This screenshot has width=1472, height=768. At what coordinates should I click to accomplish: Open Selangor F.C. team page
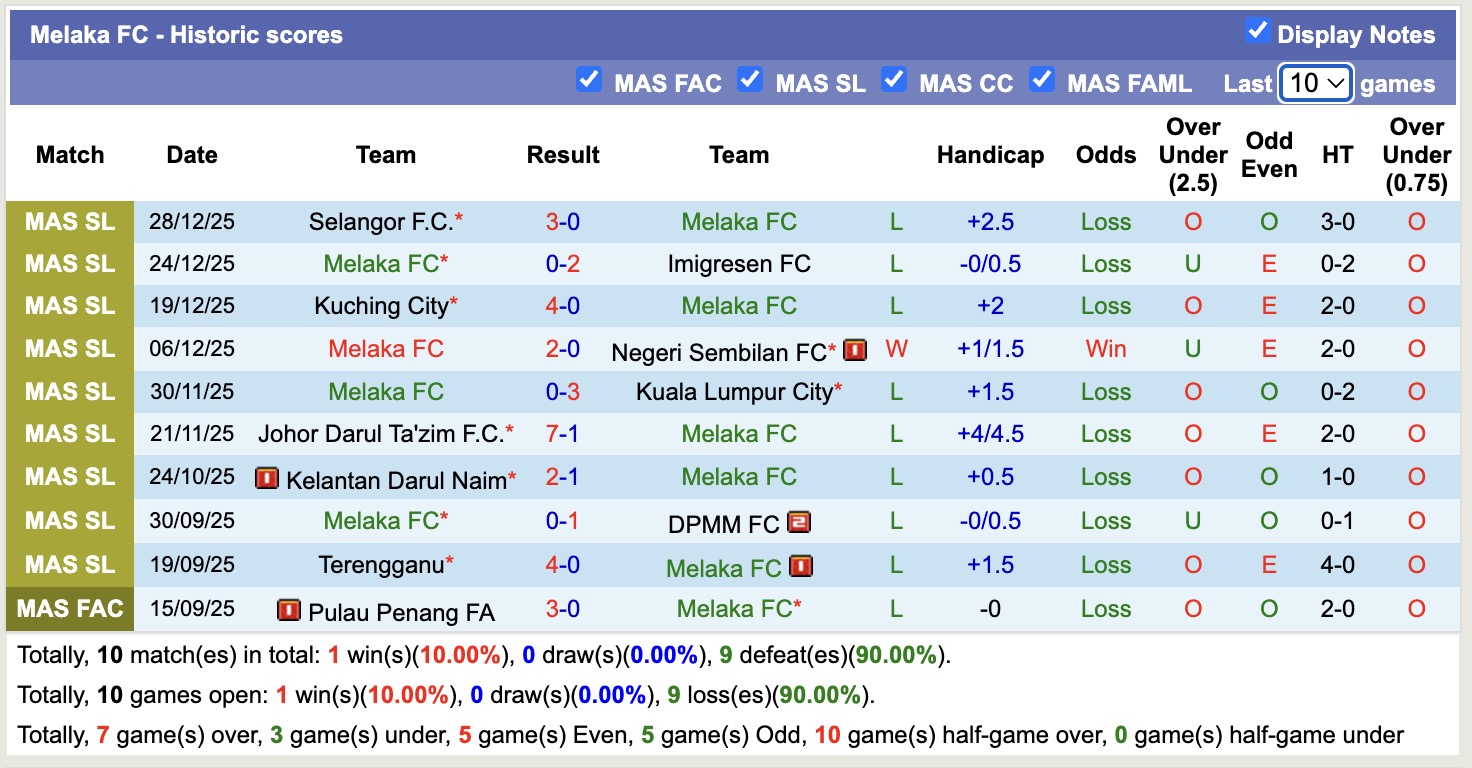click(x=381, y=222)
